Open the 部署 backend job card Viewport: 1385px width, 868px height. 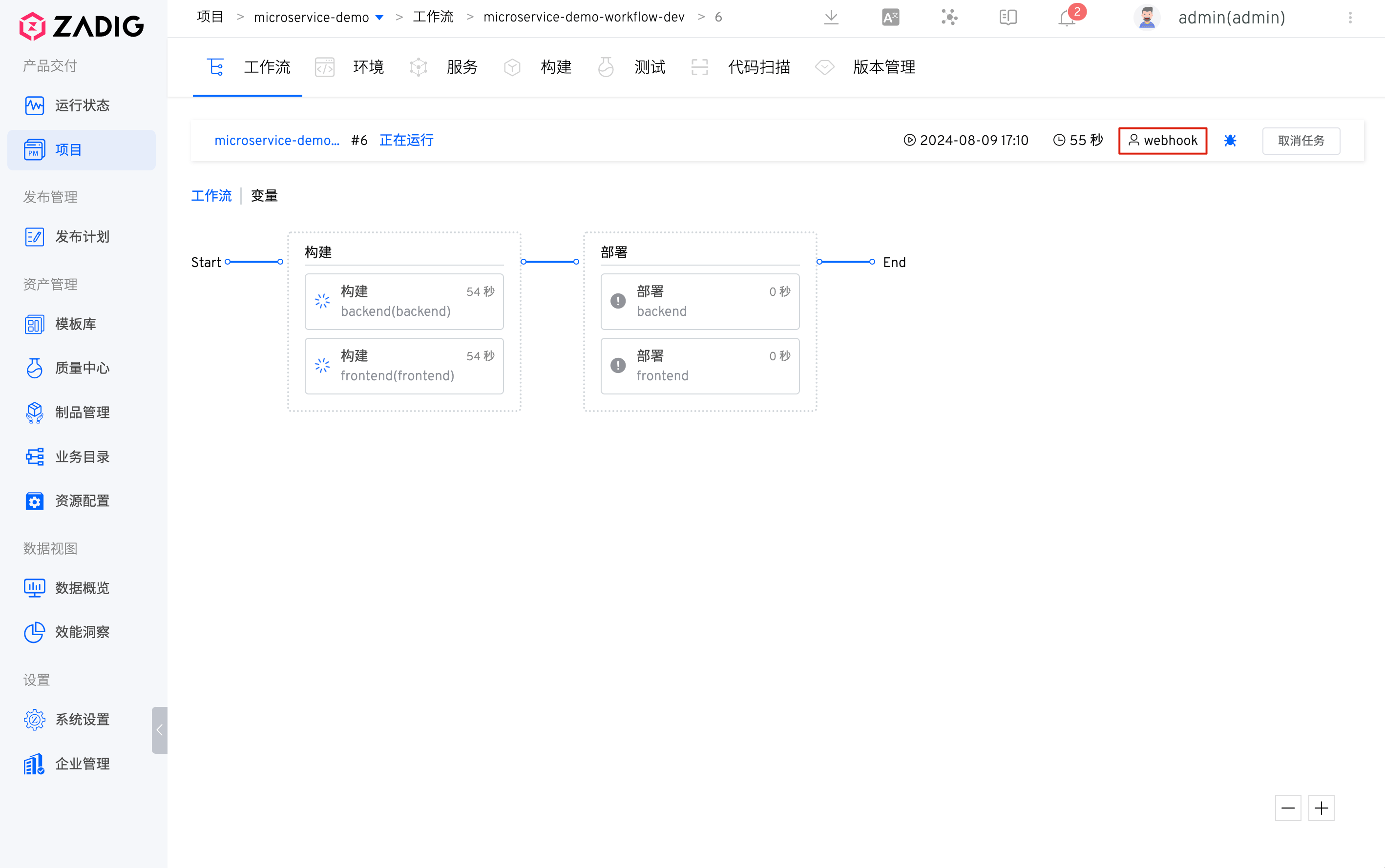tap(700, 301)
